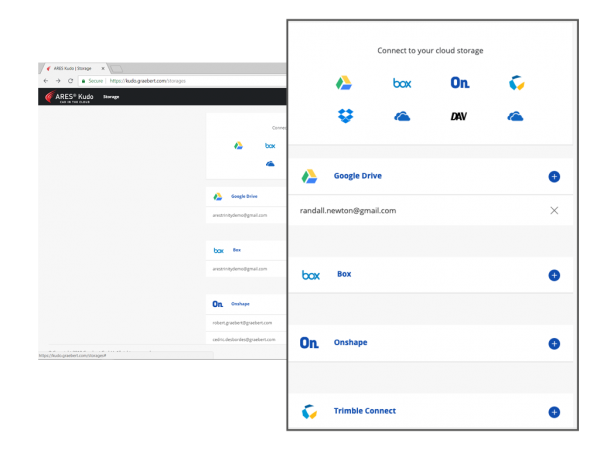The width and height of the screenshot is (600, 450).
Task: Reload the page using the browser refresh button
Action: [70, 80]
